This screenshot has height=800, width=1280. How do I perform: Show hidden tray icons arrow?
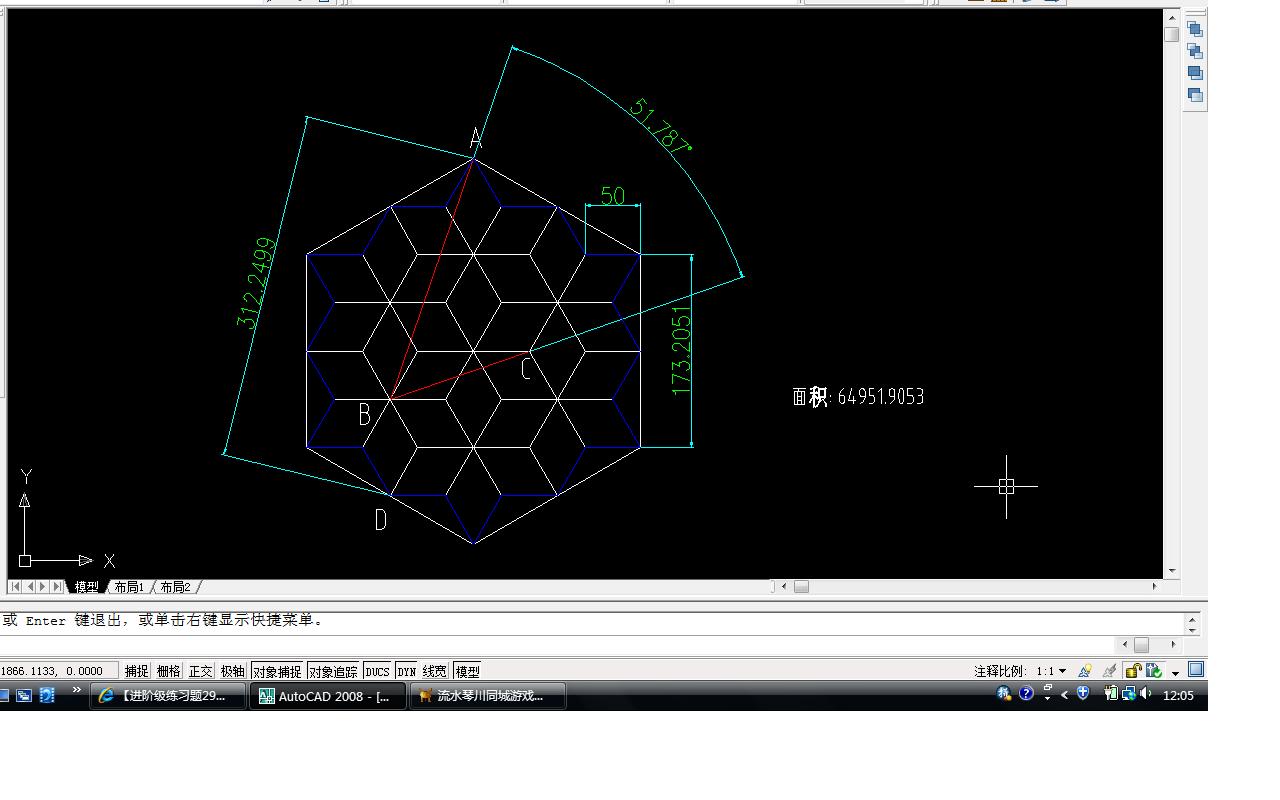[x=1065, y=695]
